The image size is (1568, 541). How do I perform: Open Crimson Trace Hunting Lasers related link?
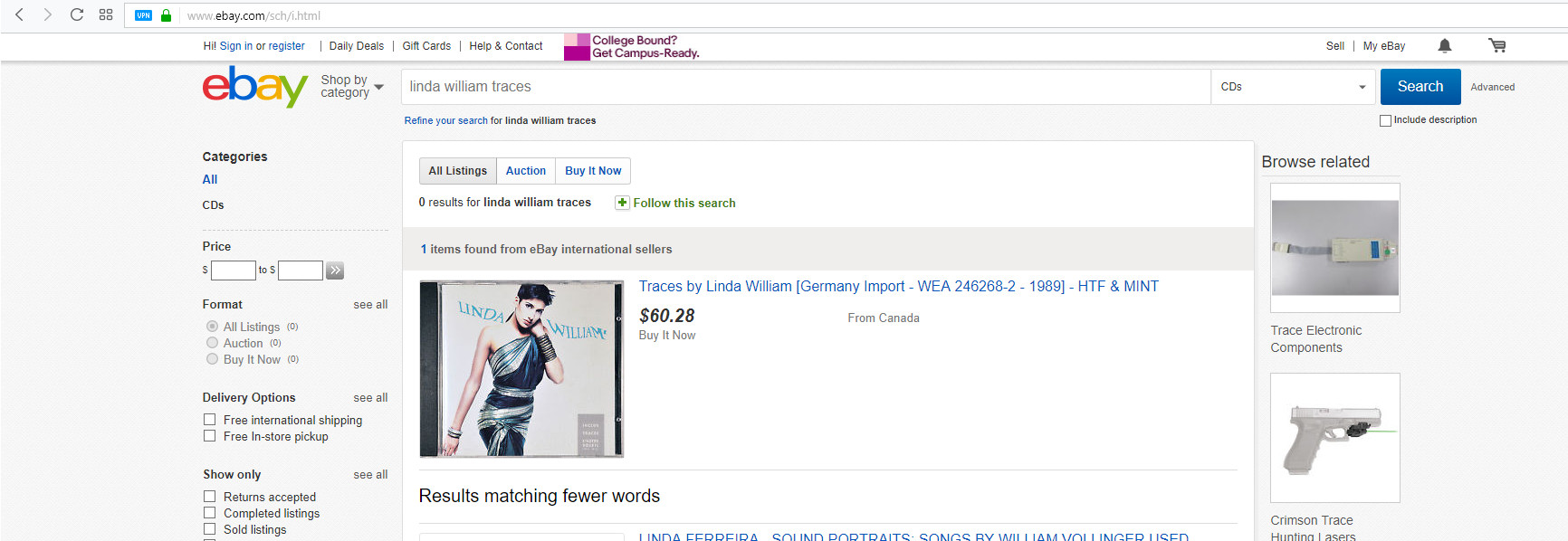[x=1314, y=528]
